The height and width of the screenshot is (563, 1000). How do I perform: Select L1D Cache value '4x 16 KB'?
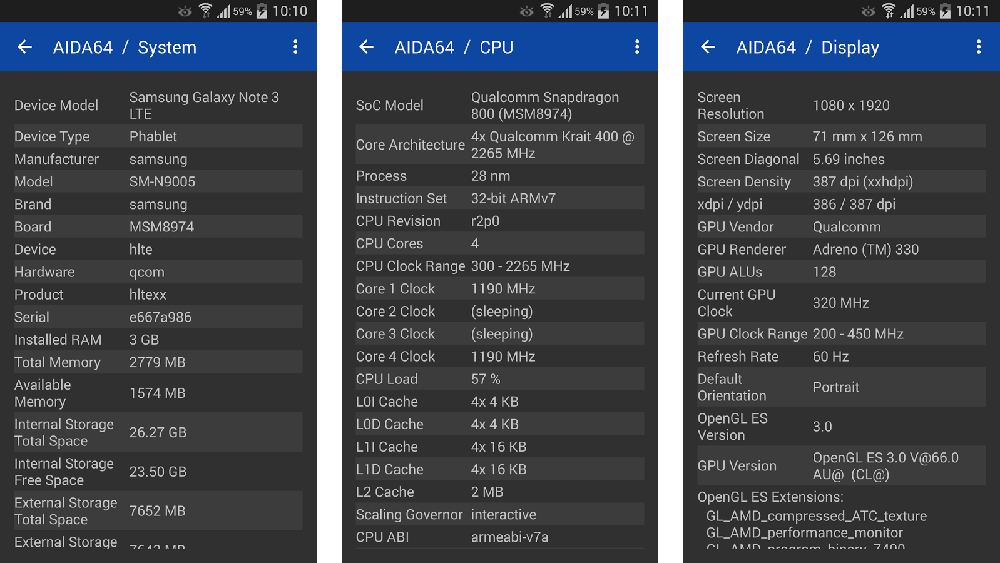pos(499,470)
